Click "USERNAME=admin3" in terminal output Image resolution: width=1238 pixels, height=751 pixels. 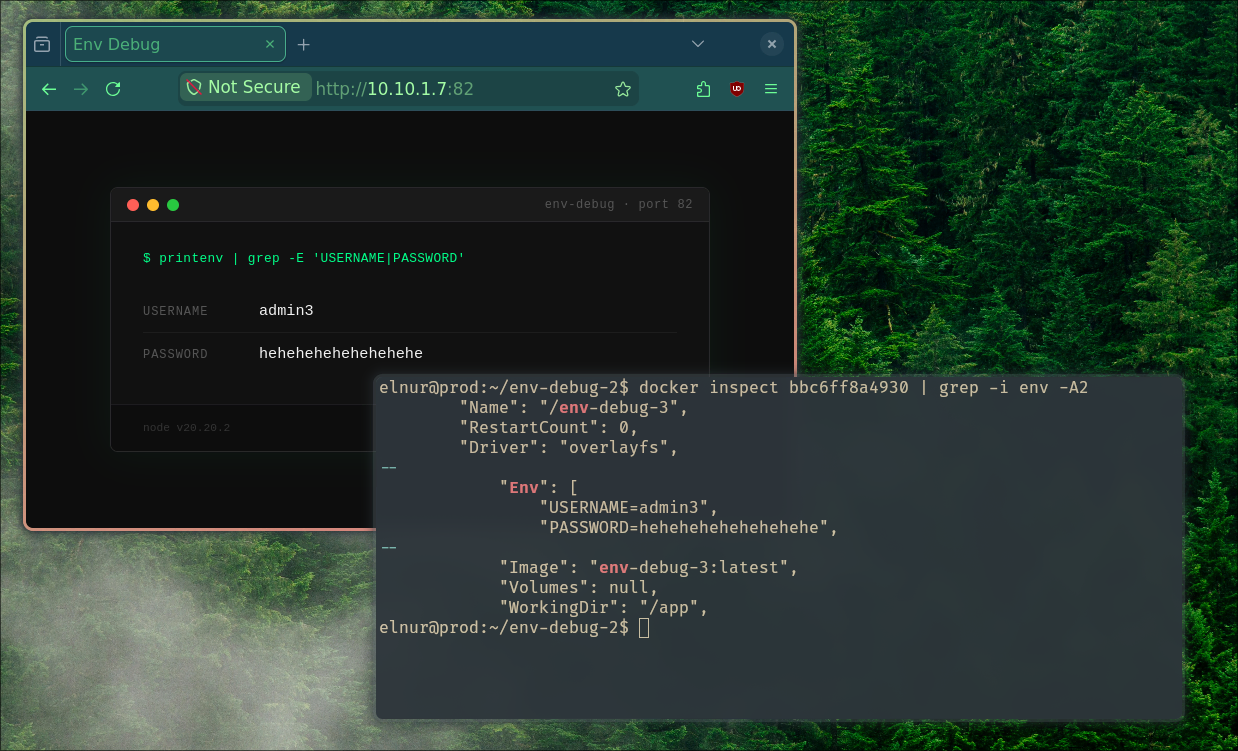pos(629,507)
